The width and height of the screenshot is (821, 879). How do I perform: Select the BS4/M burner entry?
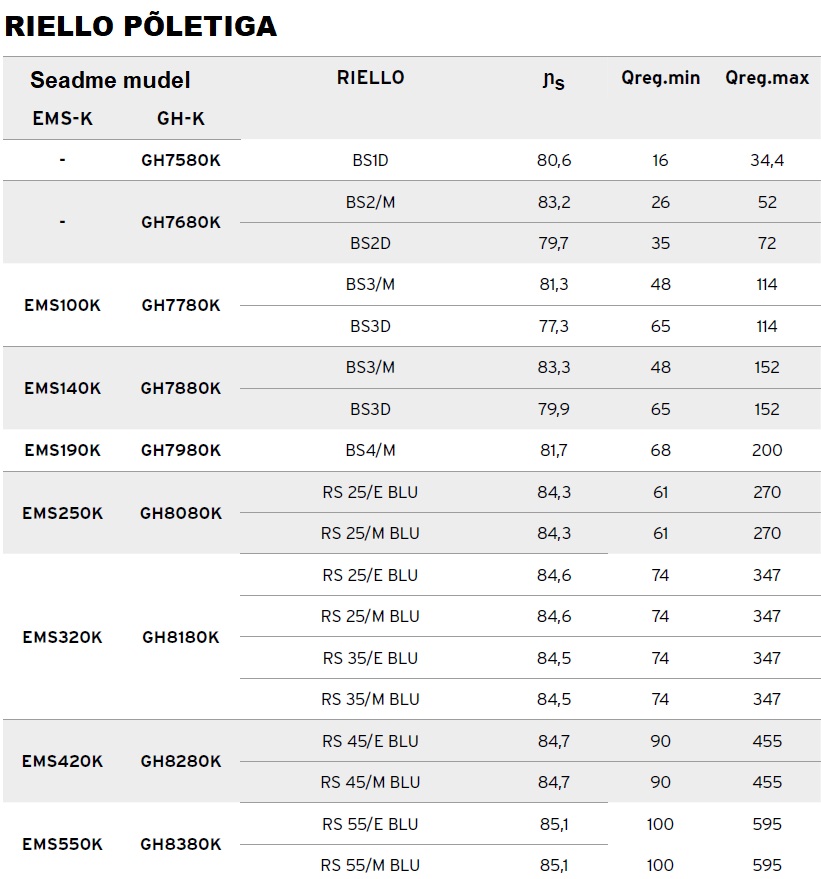point(370,450)
